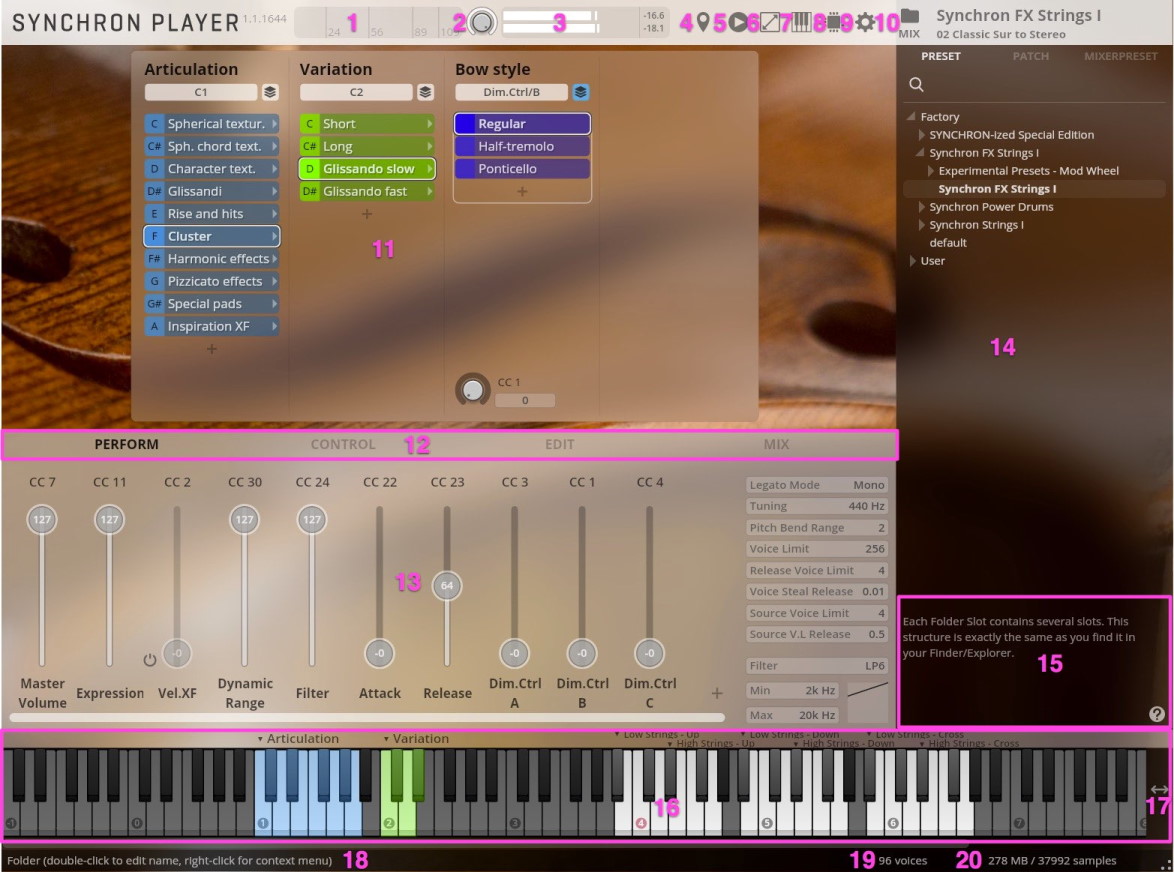Open the Variation dropdown above keyboard
The image size is (1174, 872).
[x=416, y=739]
